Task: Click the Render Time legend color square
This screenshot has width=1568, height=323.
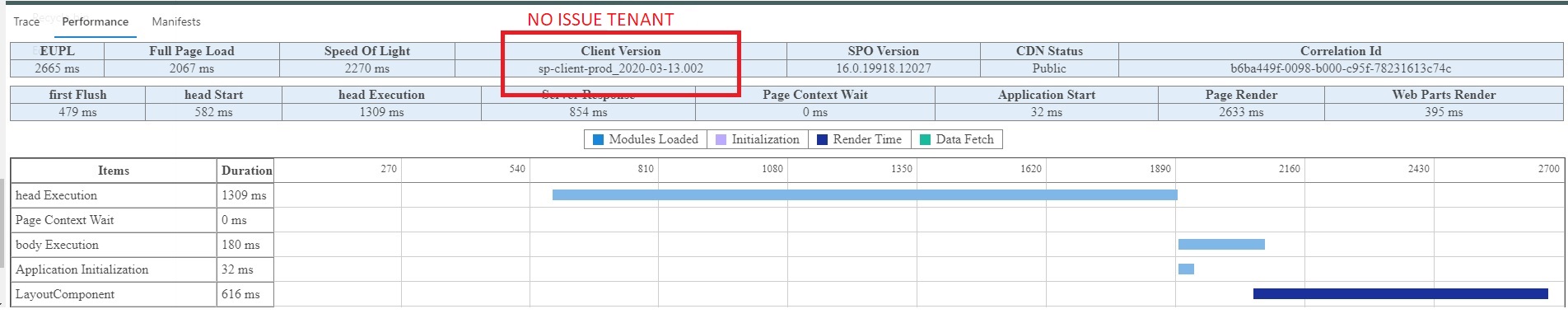Action: click(823, 140)
